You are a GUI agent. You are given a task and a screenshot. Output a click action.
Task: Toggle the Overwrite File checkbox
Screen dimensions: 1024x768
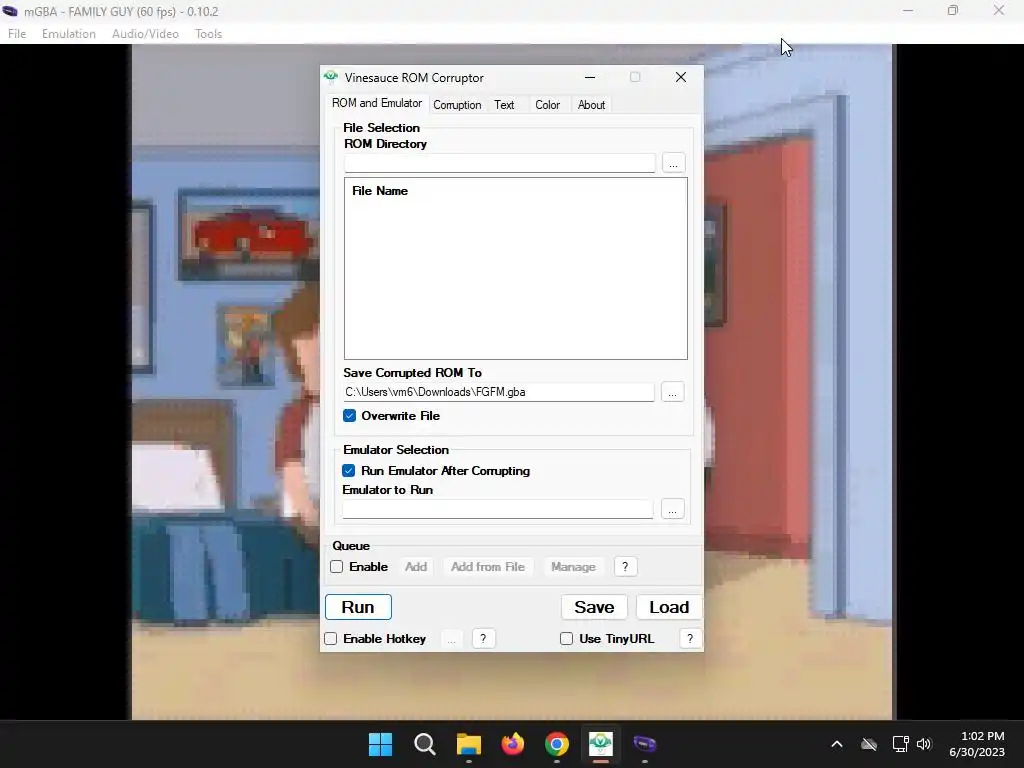click(x=349, y=416)
